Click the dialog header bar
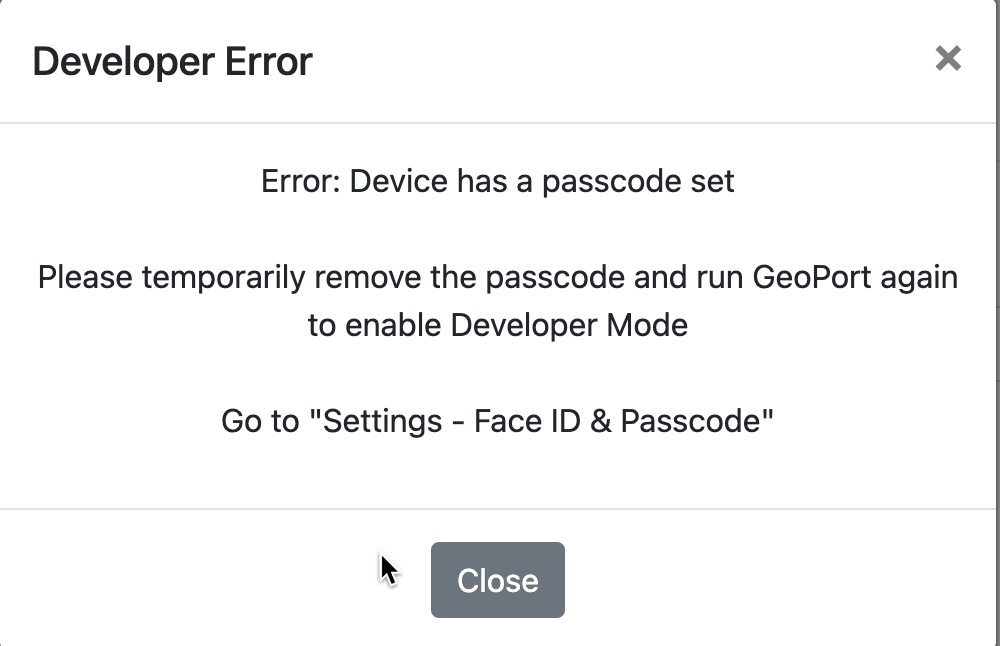The height and width of the screenshot is (646, 1000). [500, 60]
